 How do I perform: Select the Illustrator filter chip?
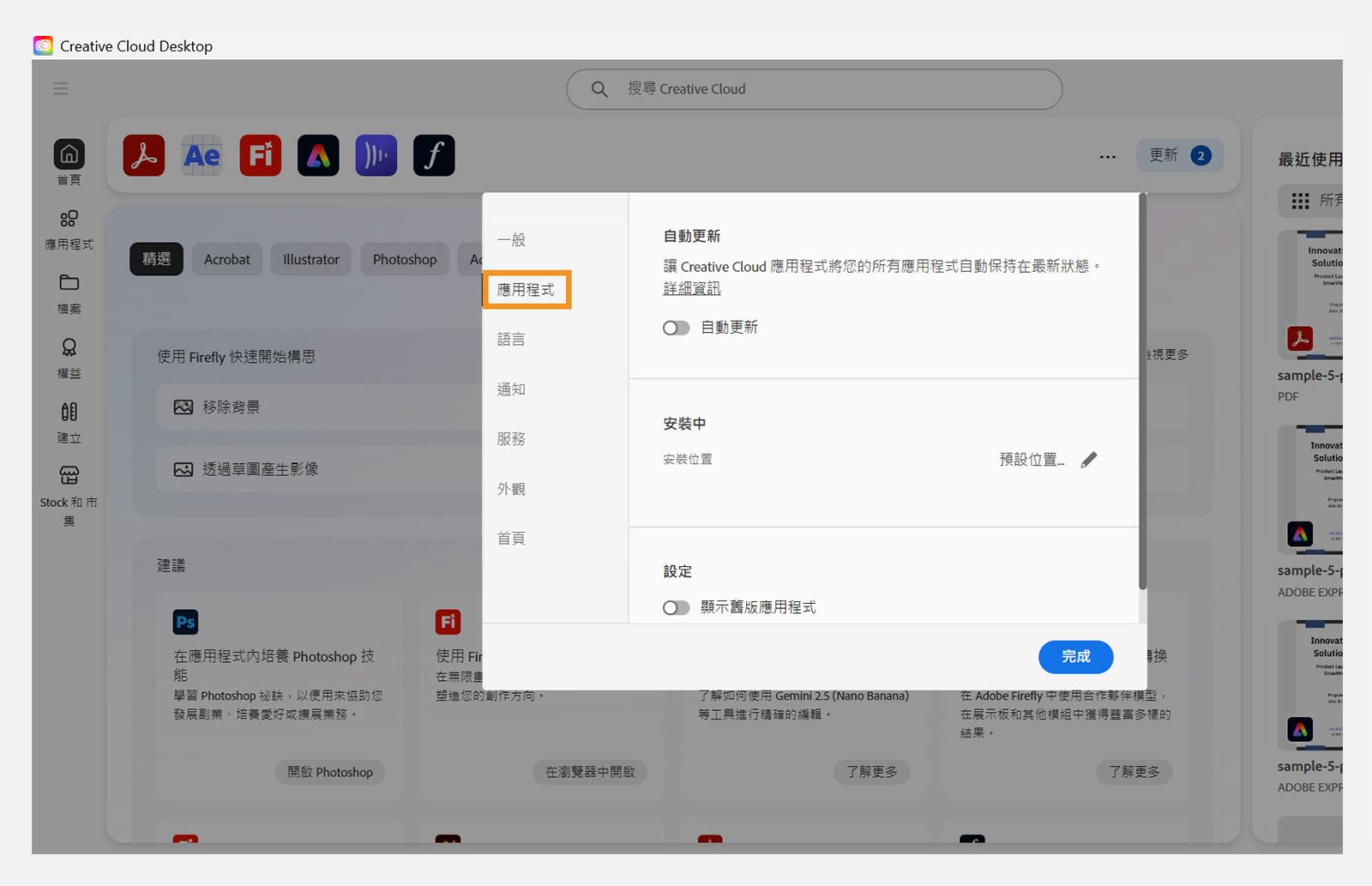pos(311,259)
